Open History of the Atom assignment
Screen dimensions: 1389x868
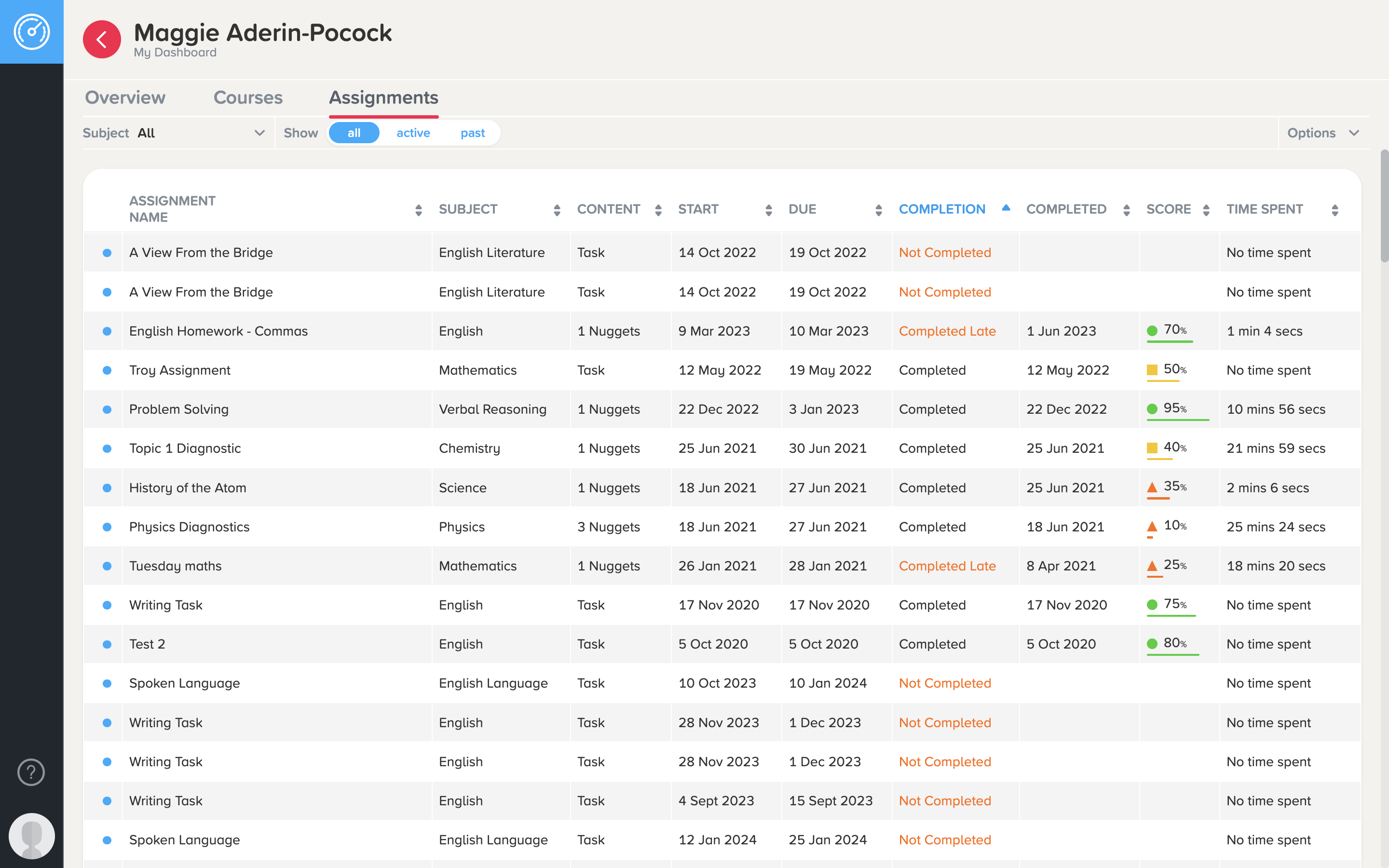(188, 488)
